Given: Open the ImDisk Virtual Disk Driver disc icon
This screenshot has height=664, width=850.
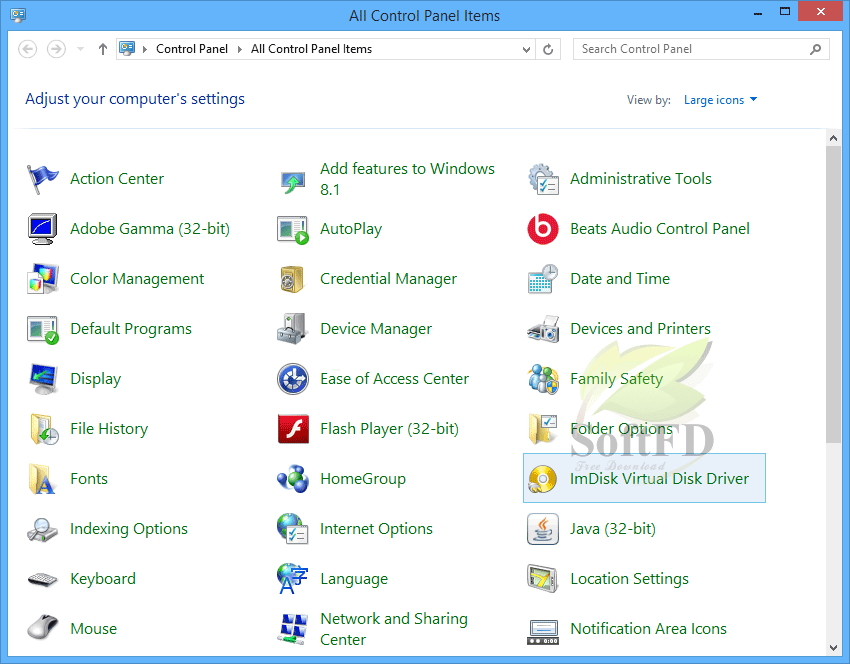Looking at the screenshot, I should 543,479.
